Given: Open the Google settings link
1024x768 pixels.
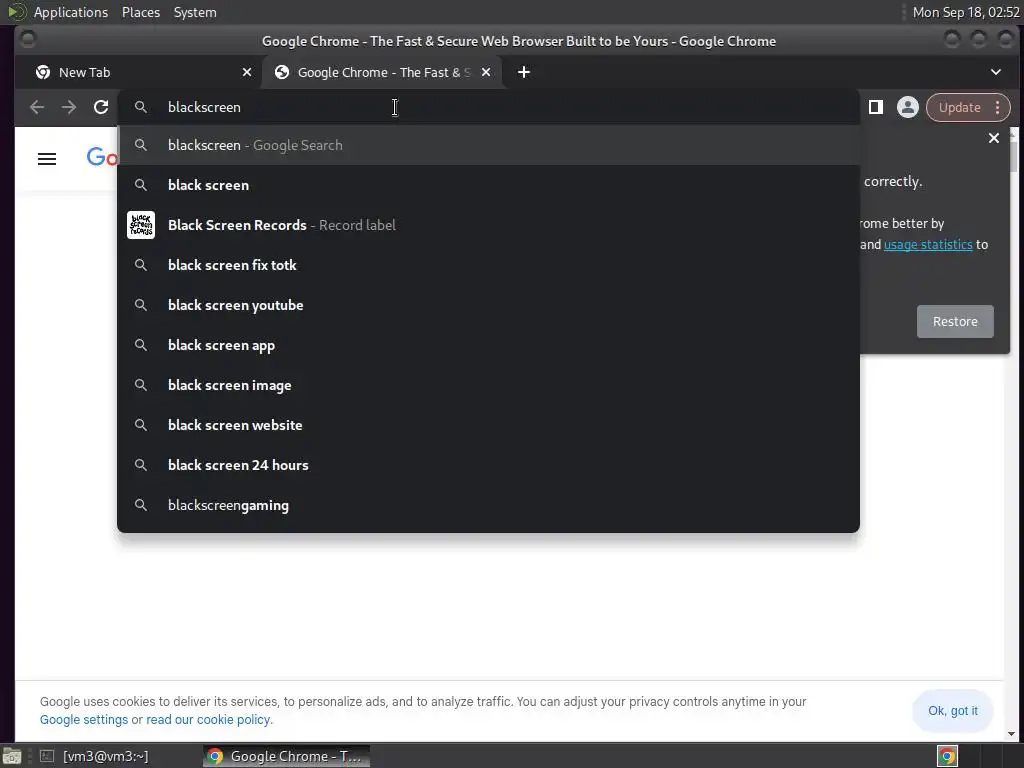Looking at the screenshot, I should click(x=84, y=720).
